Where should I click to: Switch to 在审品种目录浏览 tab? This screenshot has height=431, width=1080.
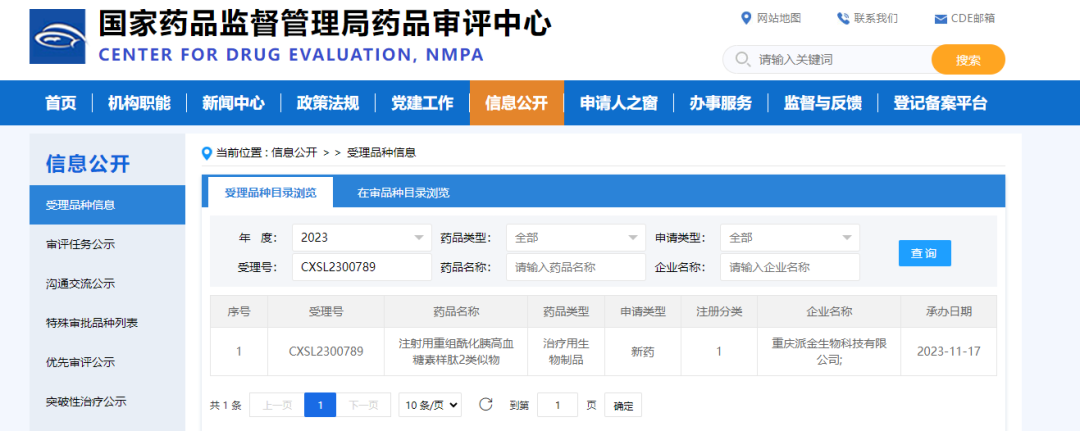(403, 193)
